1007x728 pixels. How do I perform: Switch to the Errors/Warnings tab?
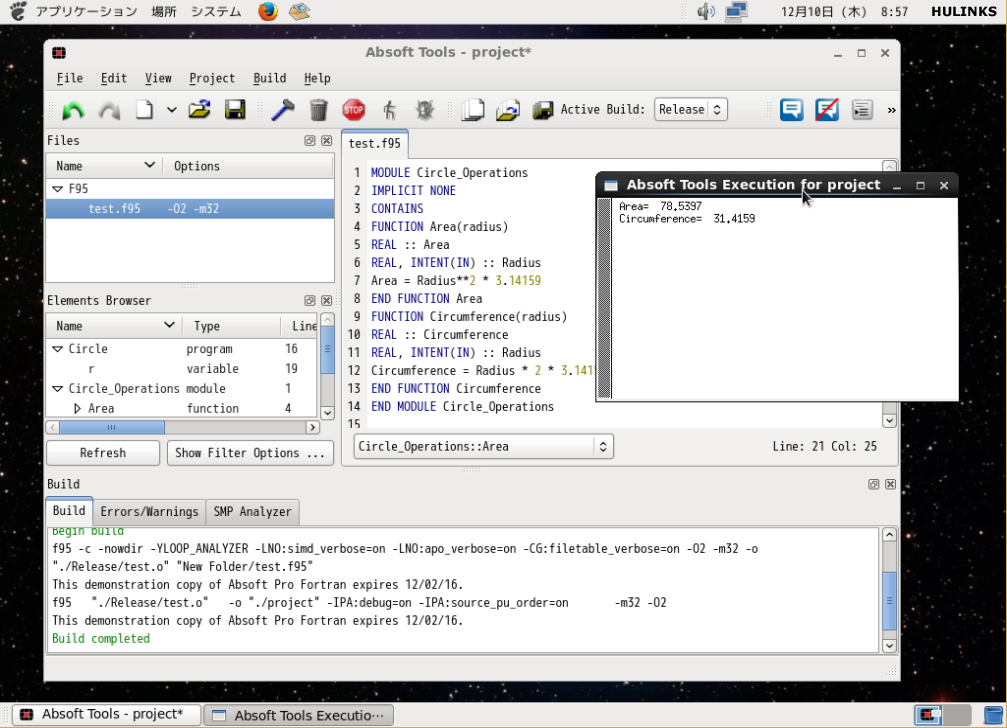tap(149, 512)
